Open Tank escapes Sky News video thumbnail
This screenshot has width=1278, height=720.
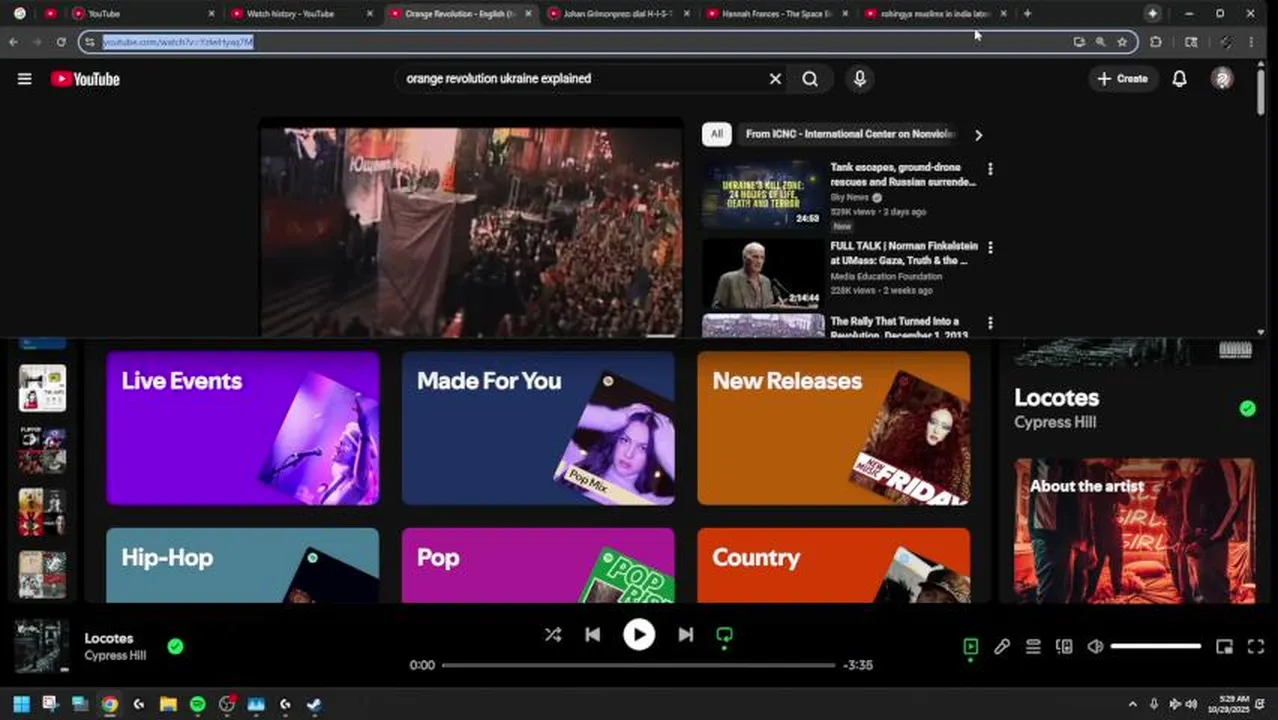tap(763, 194)
